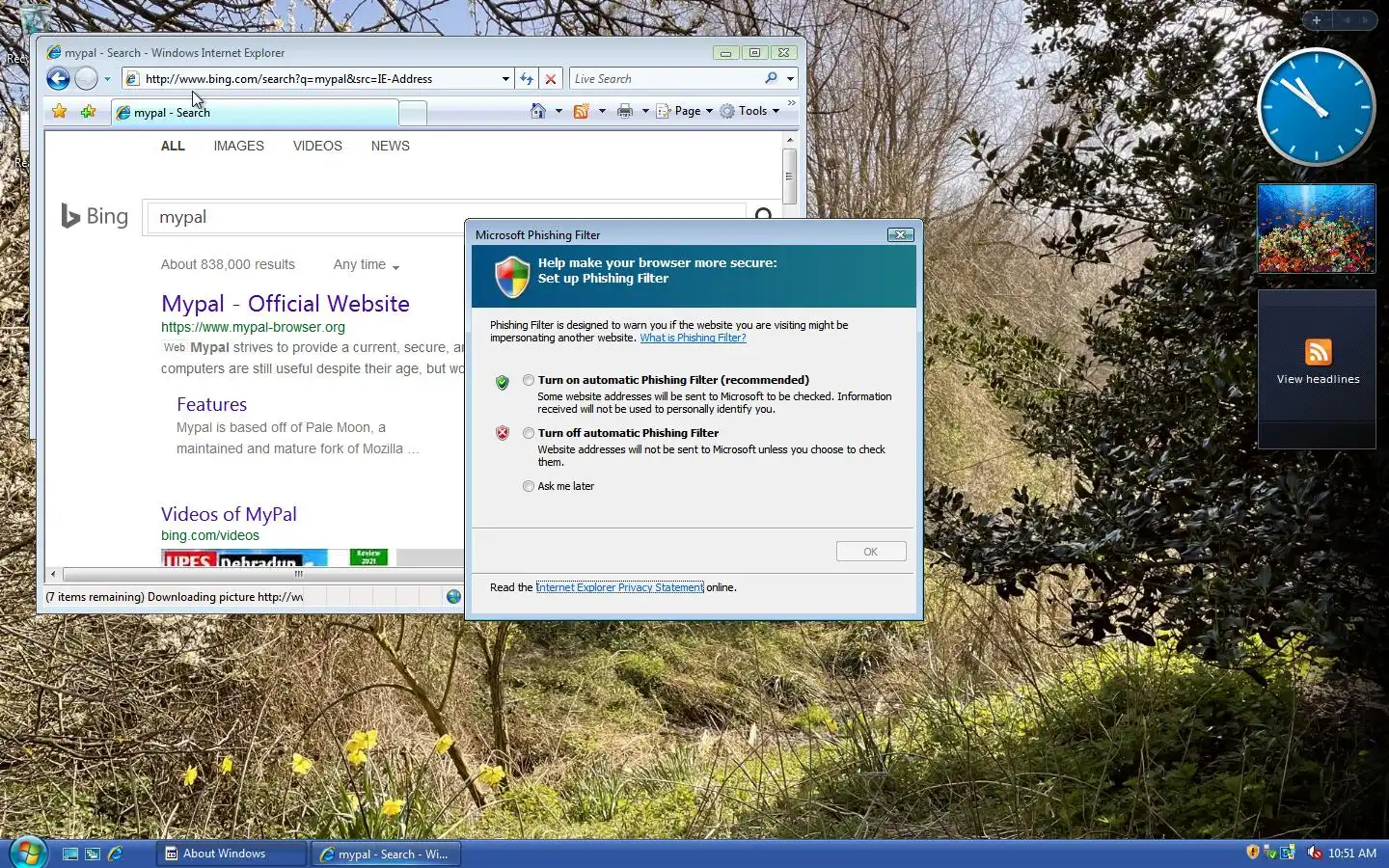
Task: Open the Favorites Center star icon
Action: coord(60,112)
